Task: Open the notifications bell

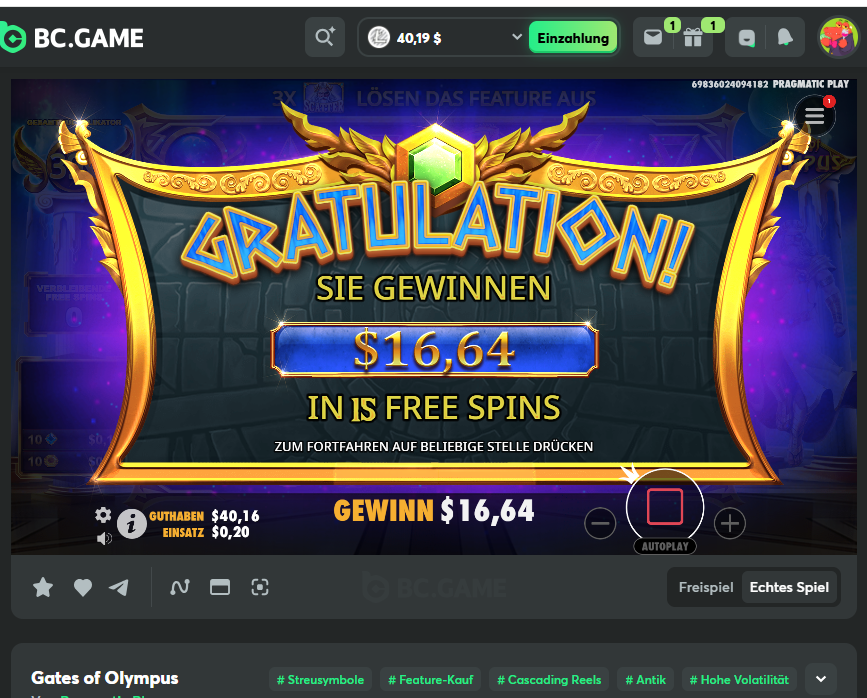Action: click(x=785, y=38)
